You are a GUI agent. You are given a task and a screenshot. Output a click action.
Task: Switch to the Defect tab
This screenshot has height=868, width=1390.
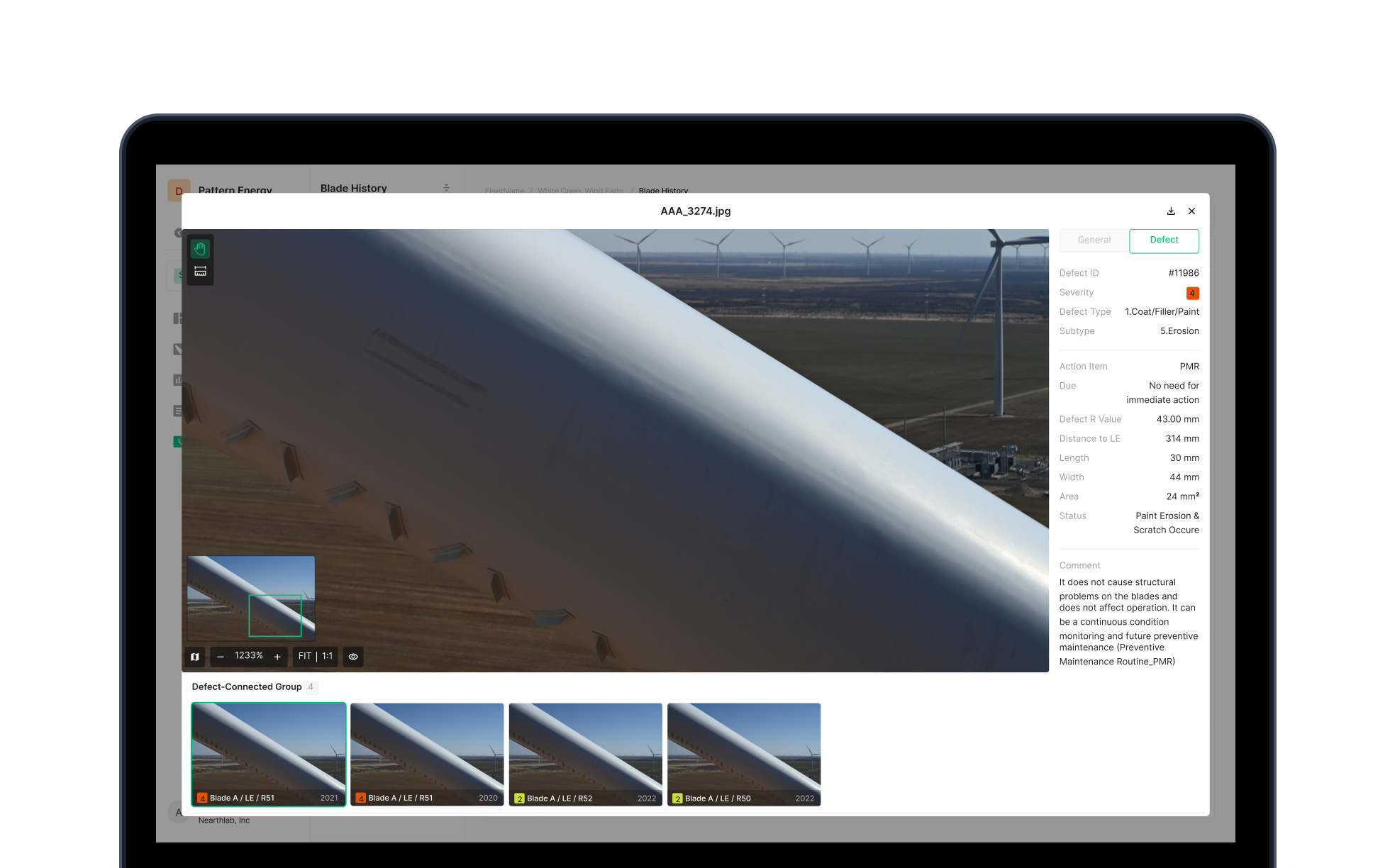click(x=1164, y=240)
